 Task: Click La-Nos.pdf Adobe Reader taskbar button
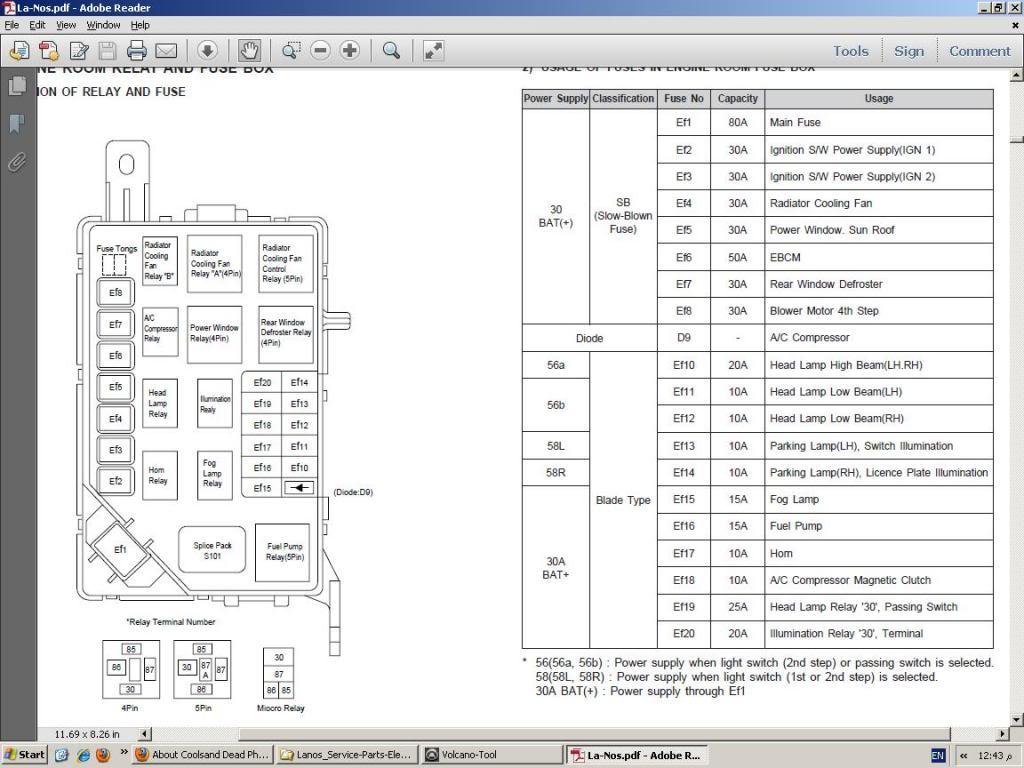click(636, 755)
